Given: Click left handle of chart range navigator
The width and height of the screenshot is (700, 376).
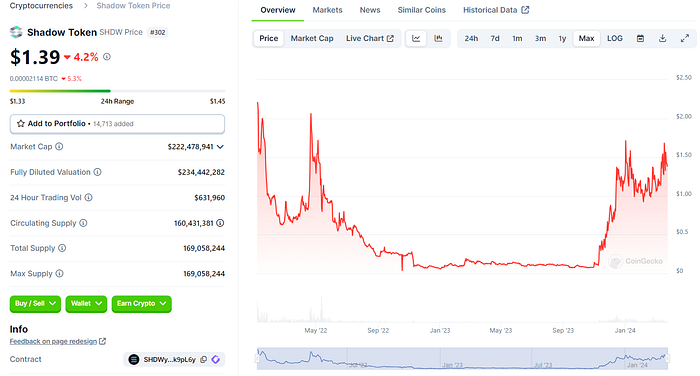Looking at the screenshot, I should tap(257, 358).
